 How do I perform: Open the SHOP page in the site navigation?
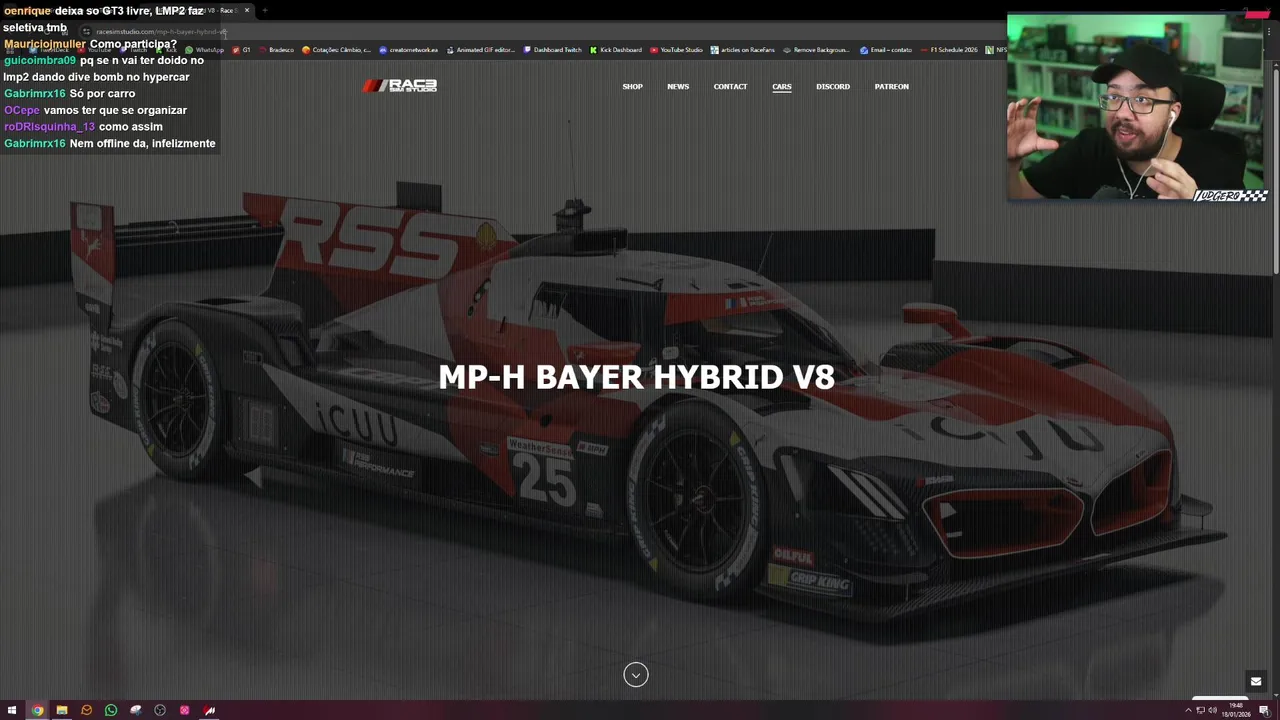click(632, 87)
